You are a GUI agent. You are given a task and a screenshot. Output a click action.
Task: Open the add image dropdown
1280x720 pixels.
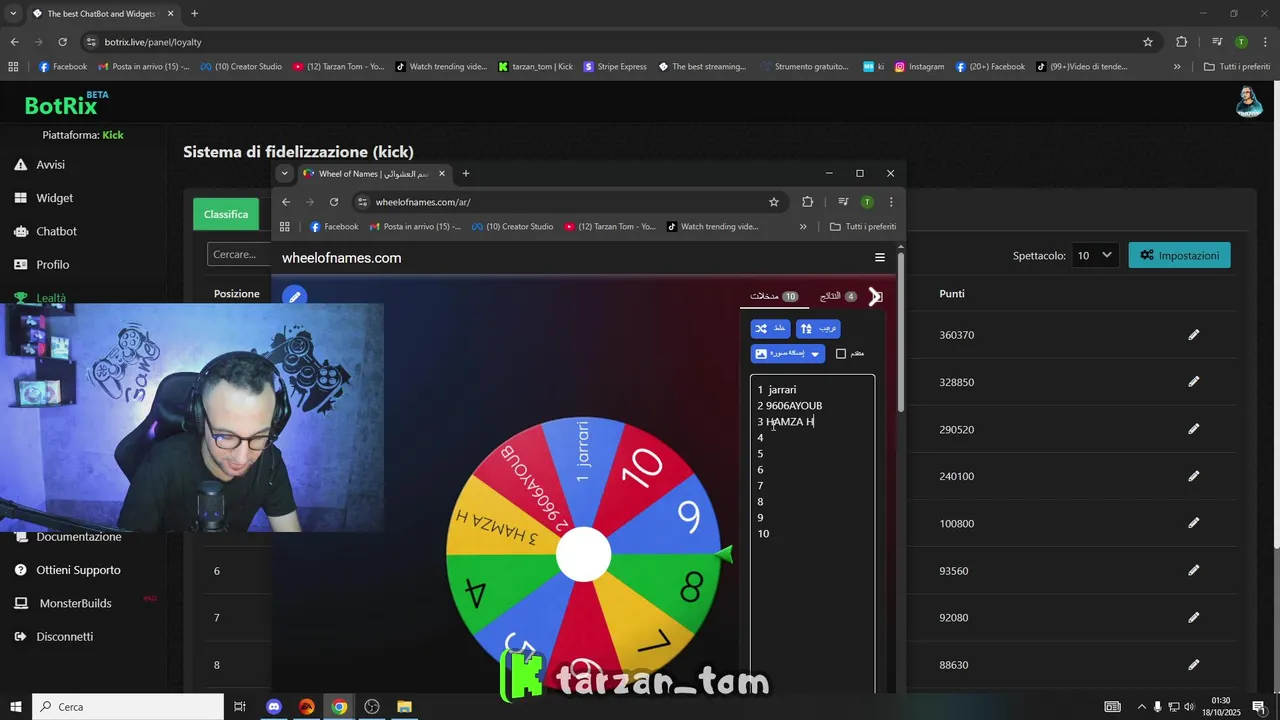click(788, 353)
